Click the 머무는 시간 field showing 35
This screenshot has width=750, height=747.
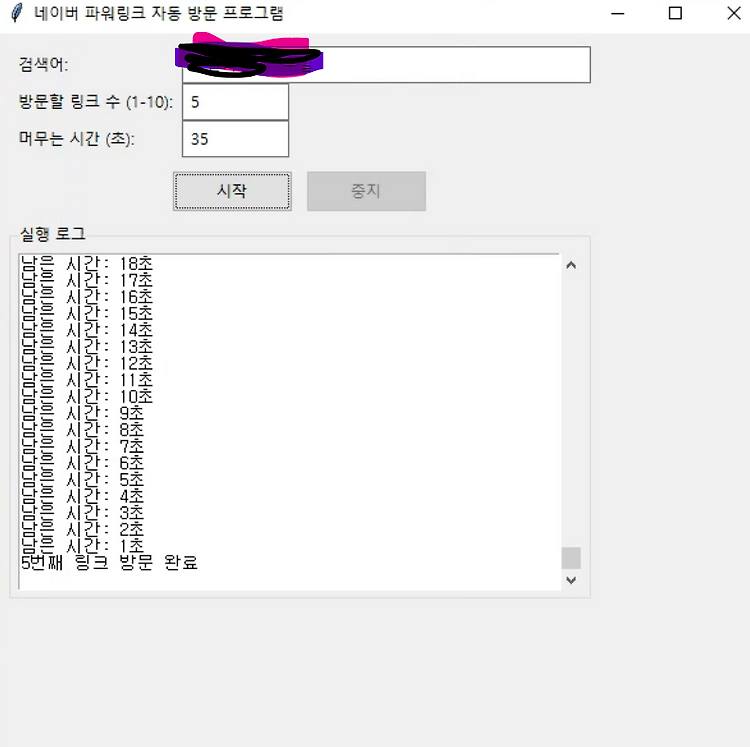point(235,139)
